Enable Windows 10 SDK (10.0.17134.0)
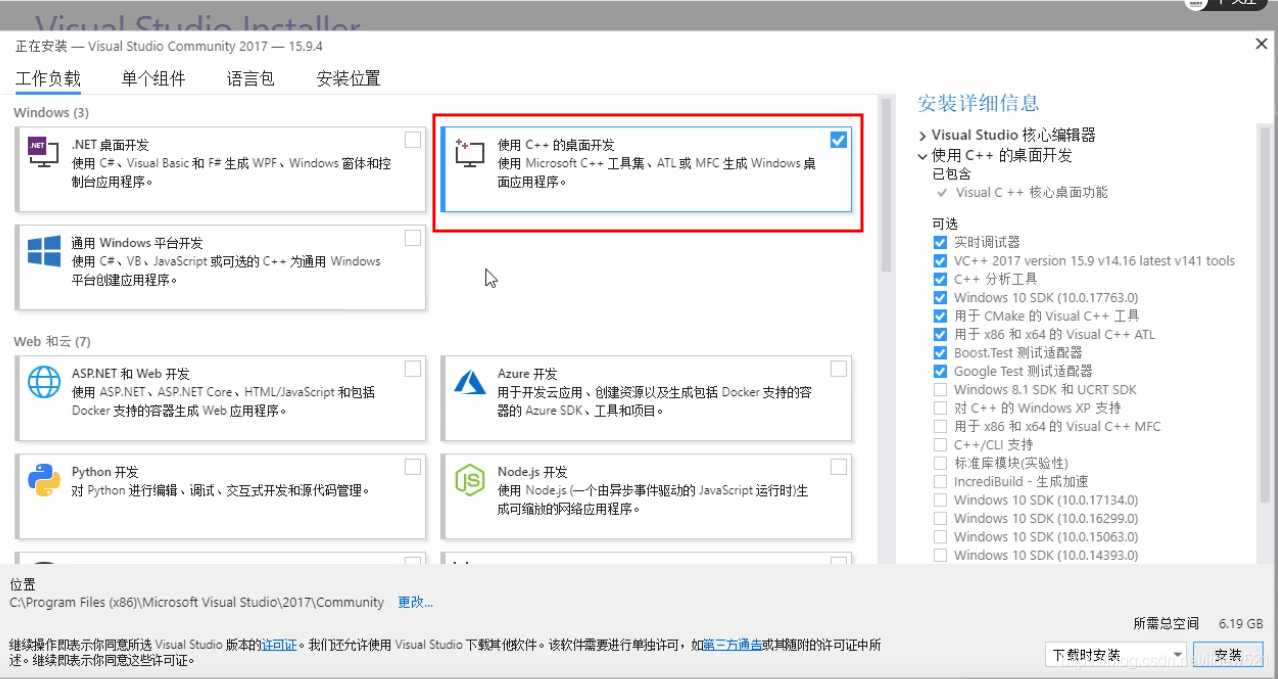The image size is (1278, 679). (x=940, y=500)
